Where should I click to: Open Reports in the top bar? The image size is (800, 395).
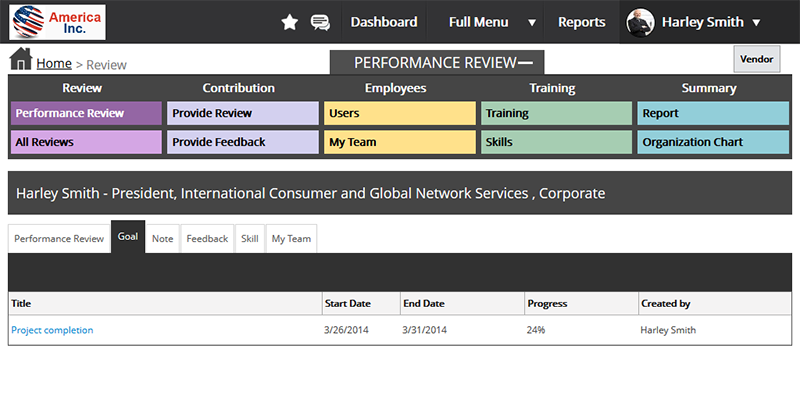[x=582, y=22]
